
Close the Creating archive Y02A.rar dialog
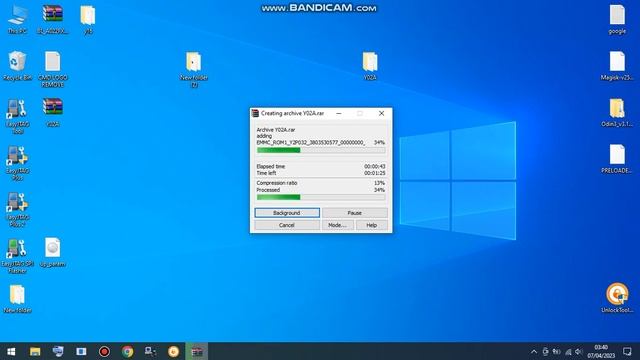381,113
